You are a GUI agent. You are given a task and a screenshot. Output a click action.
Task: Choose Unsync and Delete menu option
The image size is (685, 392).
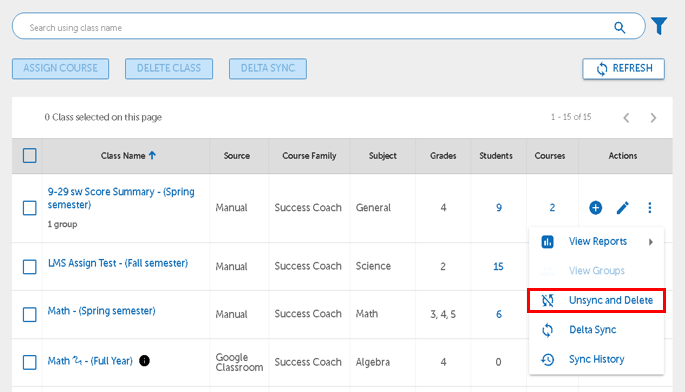[611, 300]
